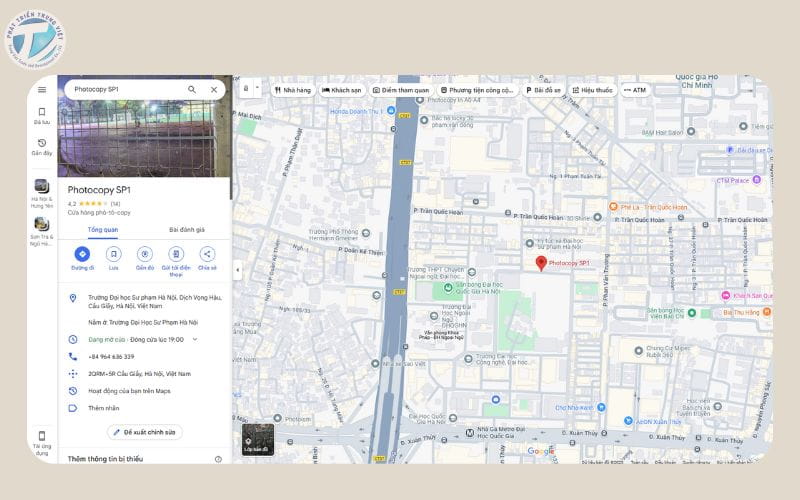This screenshot has width=800, height=500.
Task: Click the Gần đó nearby icon
Action: [x=144, y=254]
